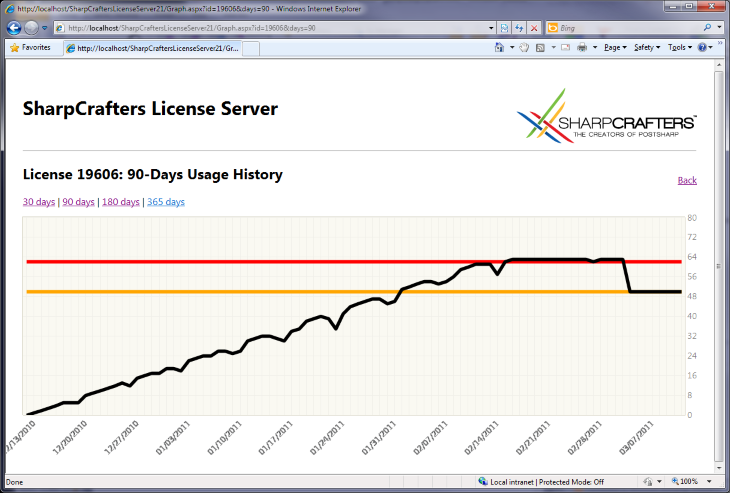Open a new blank tab

pos(251,48)
